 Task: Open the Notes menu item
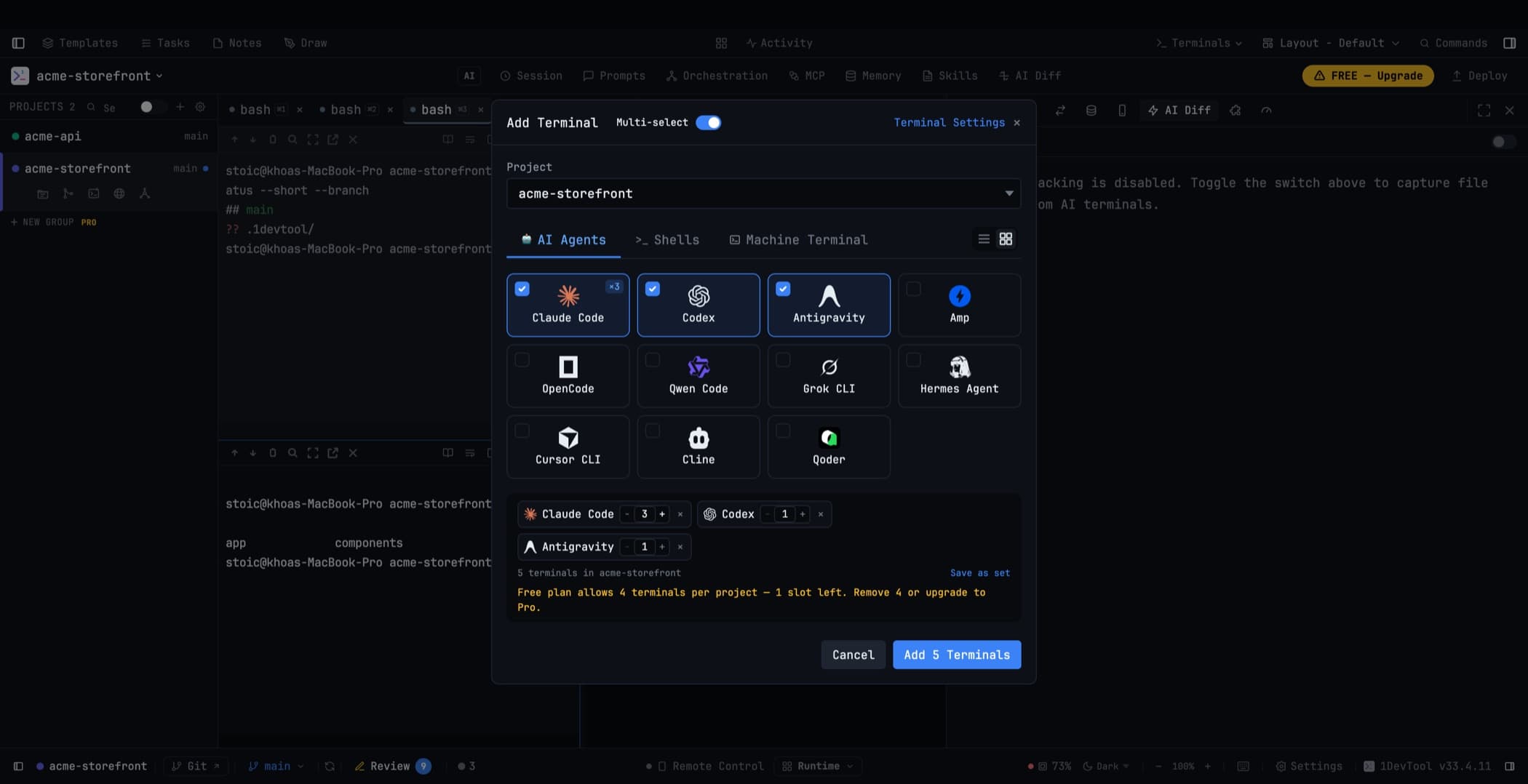click(237, 43)
